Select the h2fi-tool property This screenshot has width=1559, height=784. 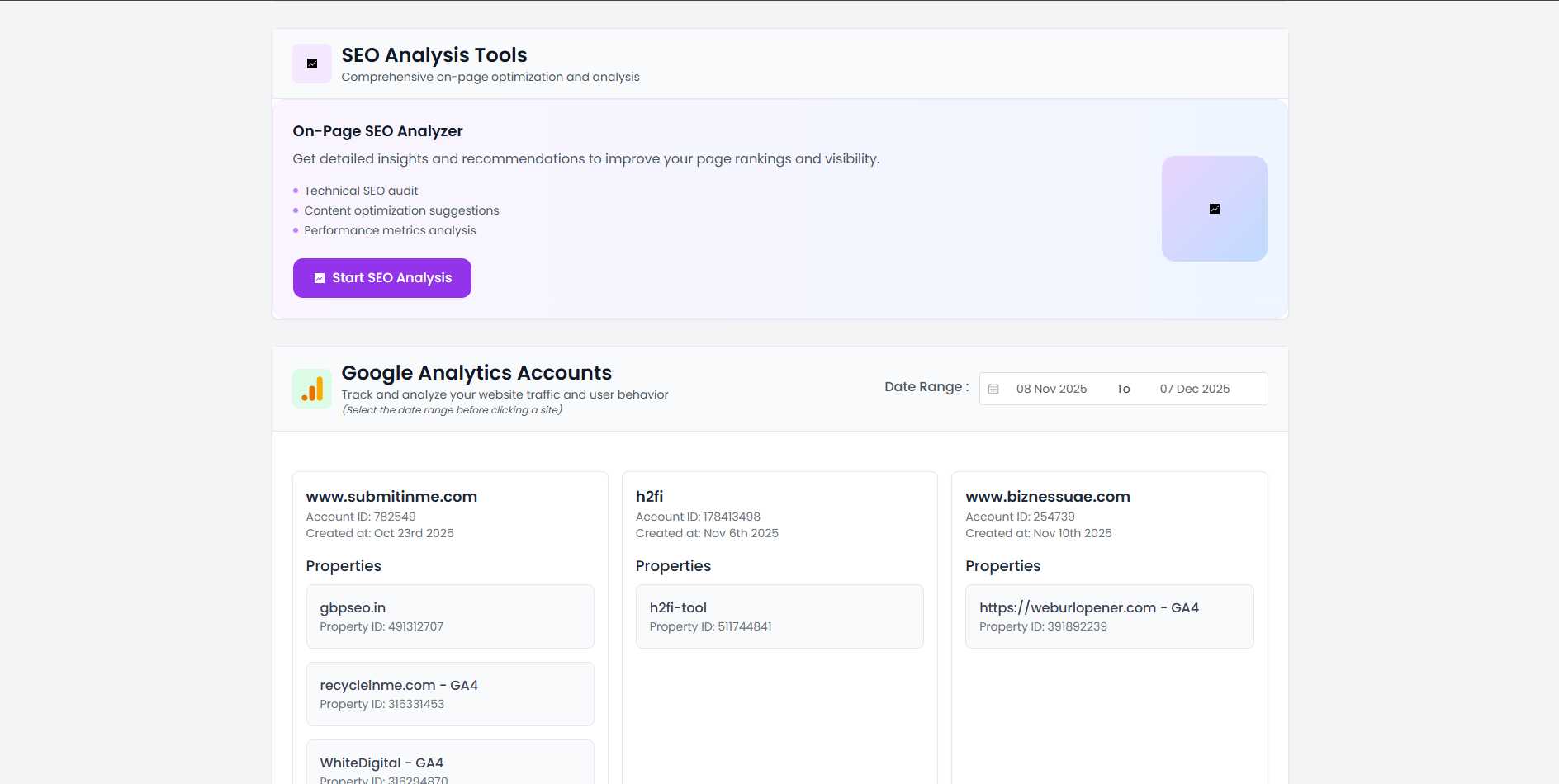pyautogui.click(x=779, y=616)
